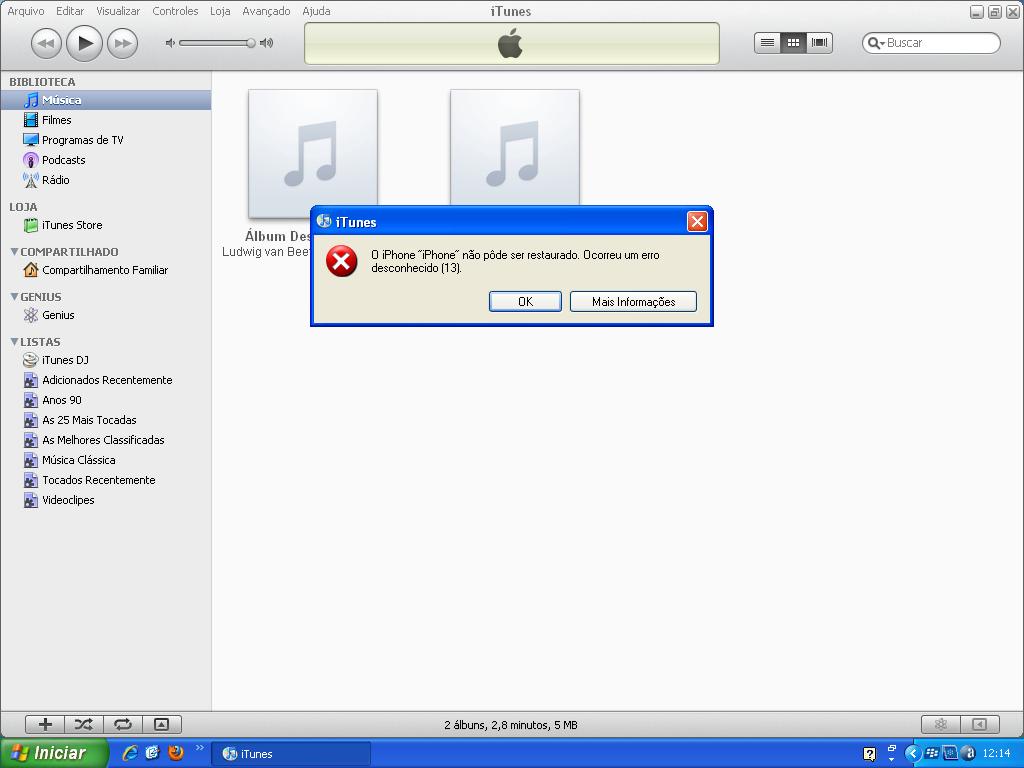Image resolution: width=1024 pixels, height=768 pixels.
Task: Switch to list view
Action: (767, 43)
